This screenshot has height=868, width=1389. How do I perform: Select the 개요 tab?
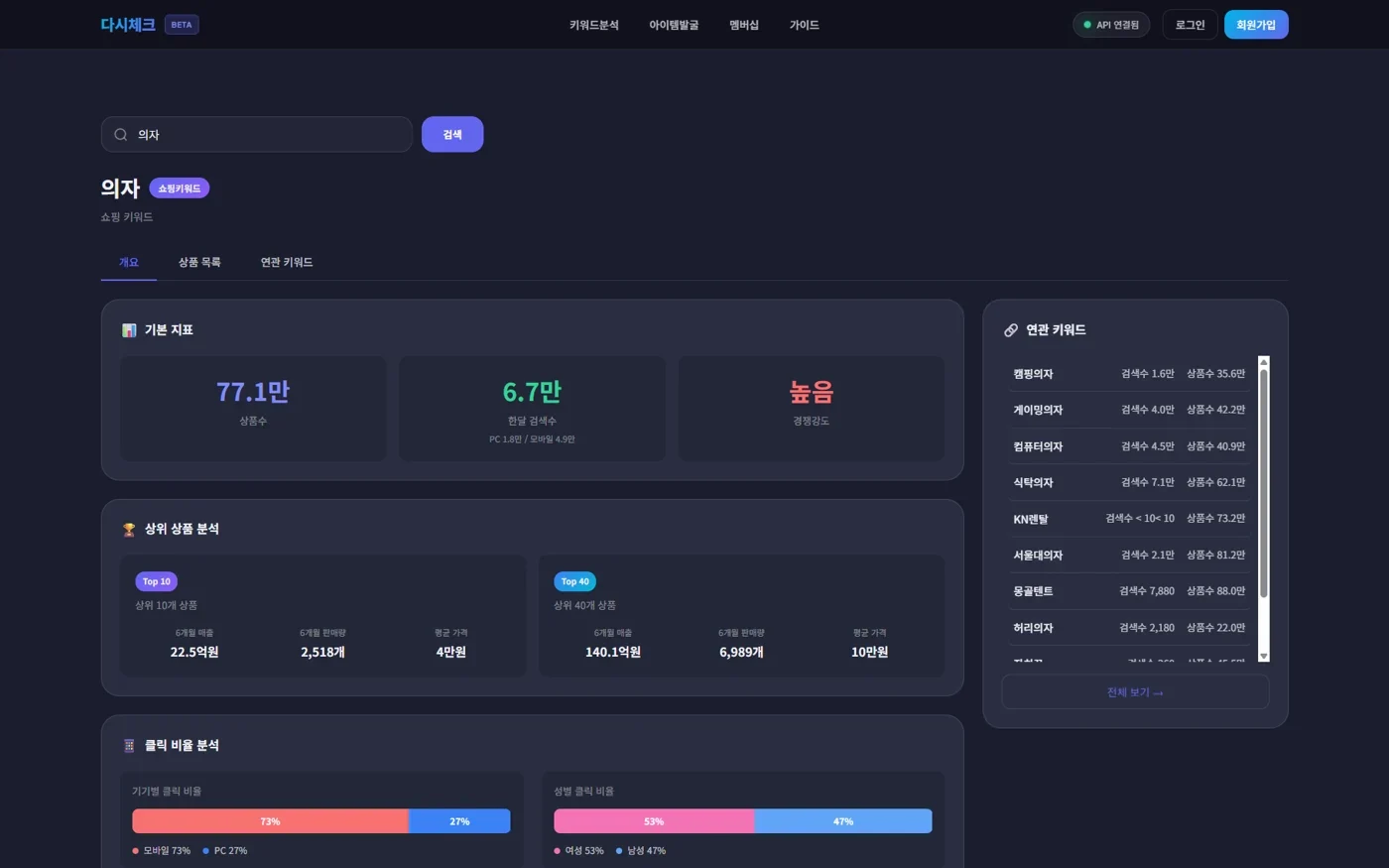coord(129,263)
